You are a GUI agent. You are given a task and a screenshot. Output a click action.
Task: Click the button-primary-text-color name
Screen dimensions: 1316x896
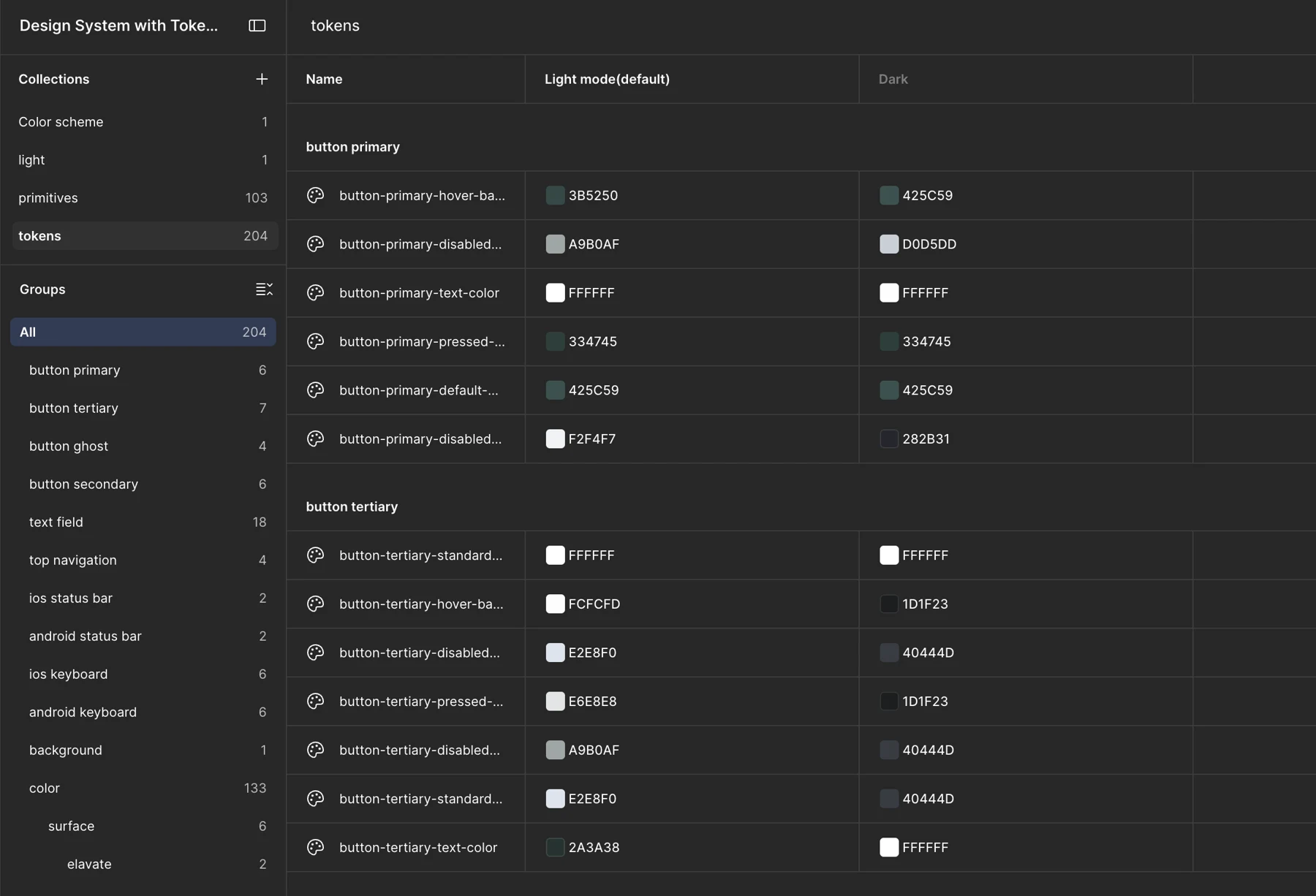pos(419,292)
